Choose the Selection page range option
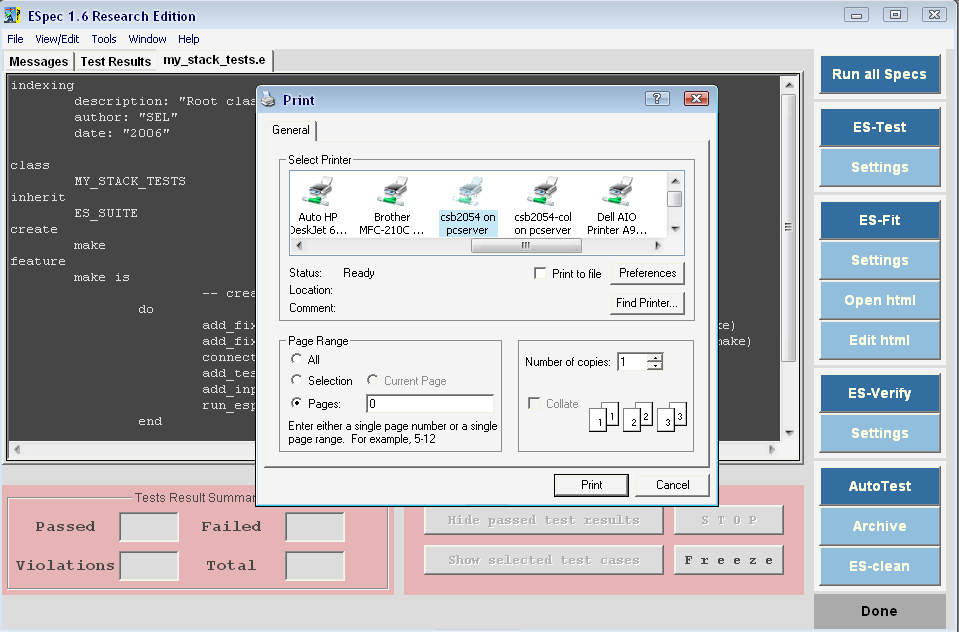This screenshot has width=959, height=632. [x=297, y=380]
